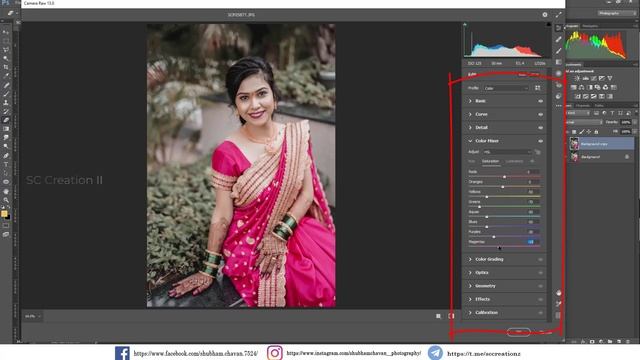
Task: Select Photoshop Move tool
Action: (6, 32)
